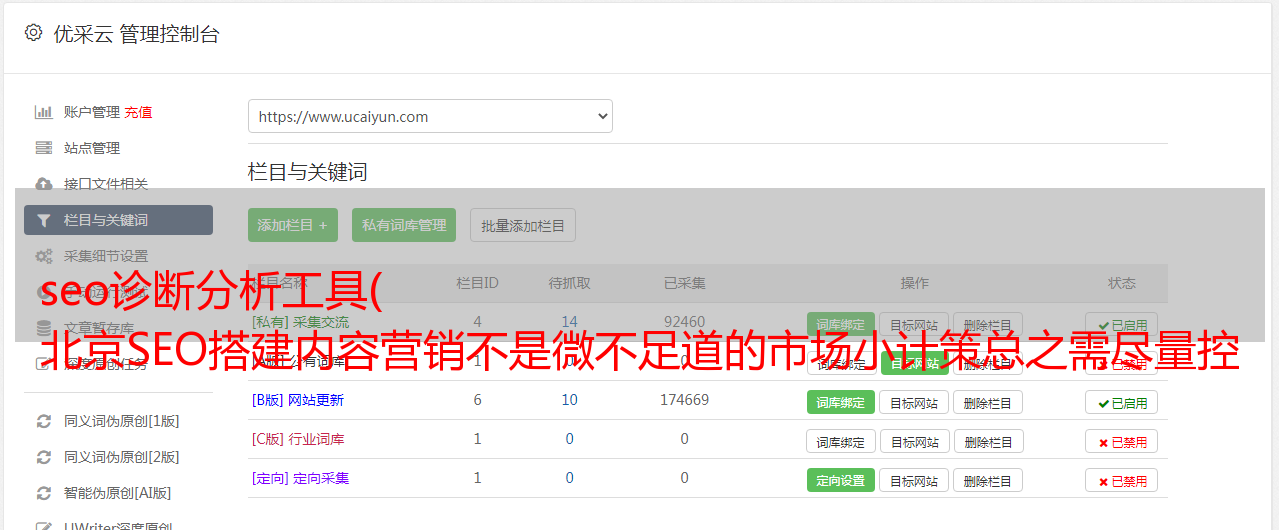Click the collected count 174669
The width and height of the screenshot is (1279, 530).
(684, 400)
